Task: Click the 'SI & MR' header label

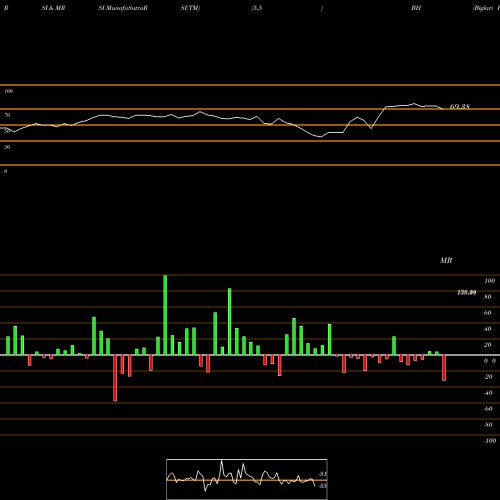Action: coord(53,8)
